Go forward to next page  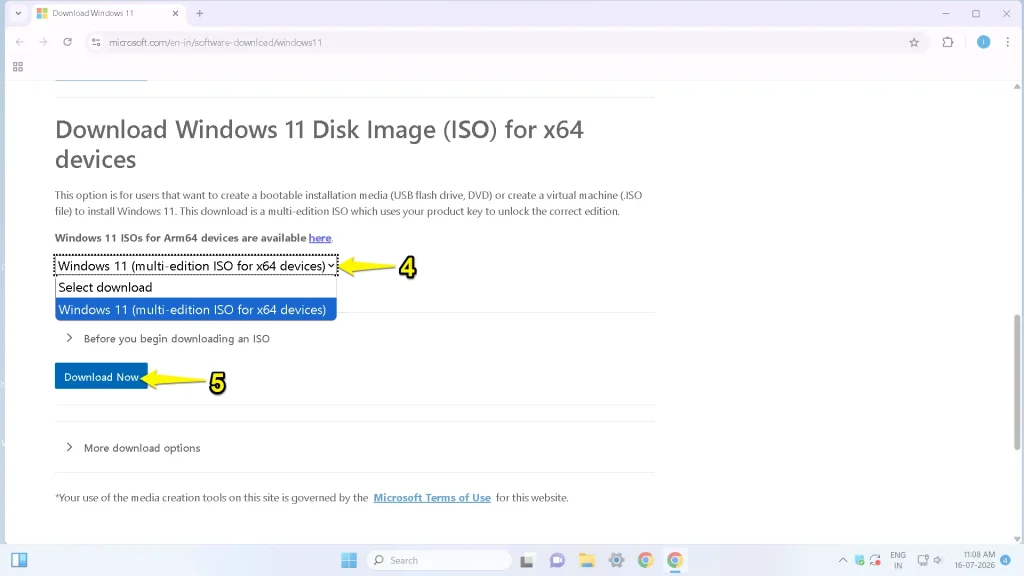43,42
